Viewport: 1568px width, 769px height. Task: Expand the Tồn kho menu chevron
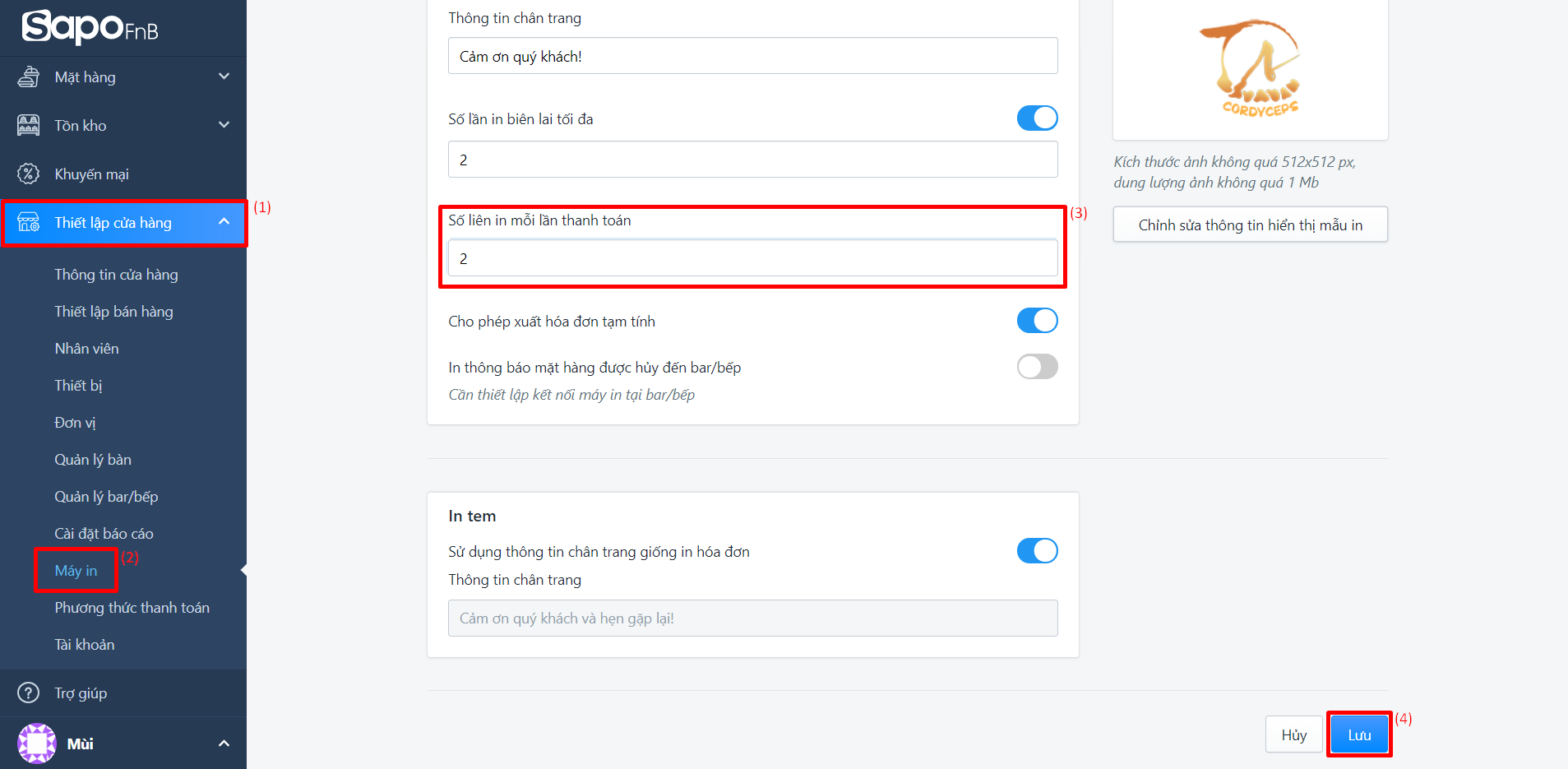tap(224, 125)
